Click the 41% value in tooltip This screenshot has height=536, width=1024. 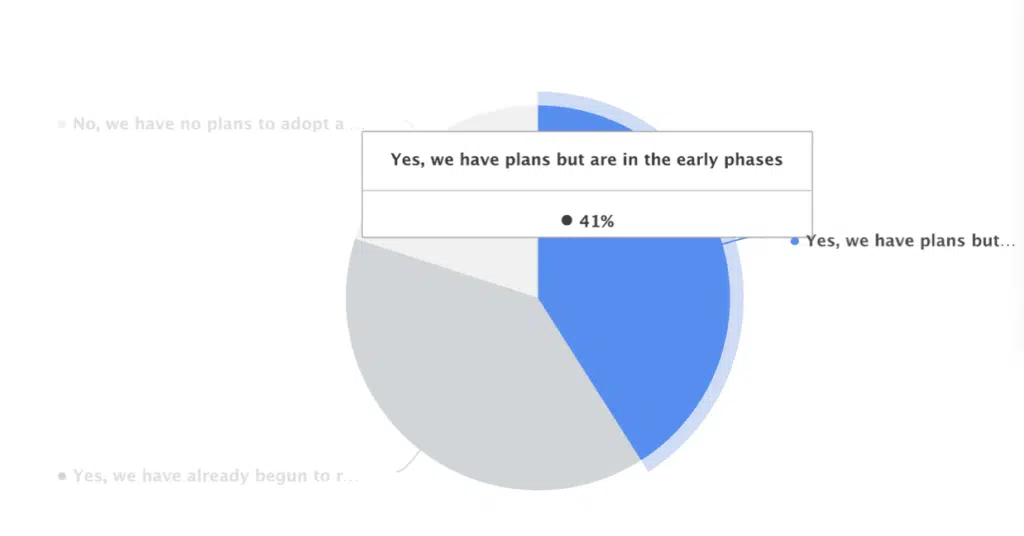[x=597, y=222]
